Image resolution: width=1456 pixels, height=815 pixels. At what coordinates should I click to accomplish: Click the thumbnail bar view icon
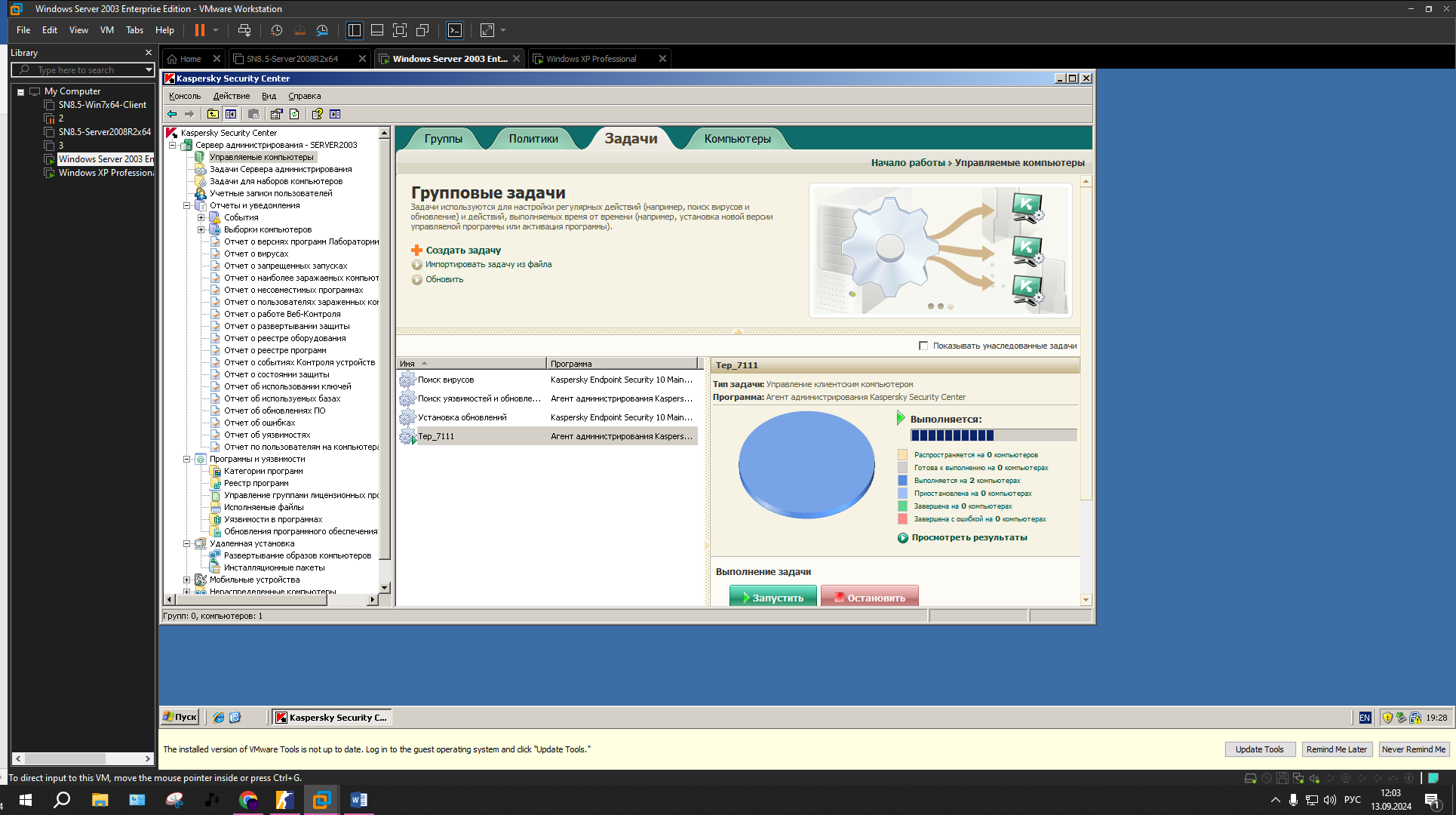click(377, 30)
